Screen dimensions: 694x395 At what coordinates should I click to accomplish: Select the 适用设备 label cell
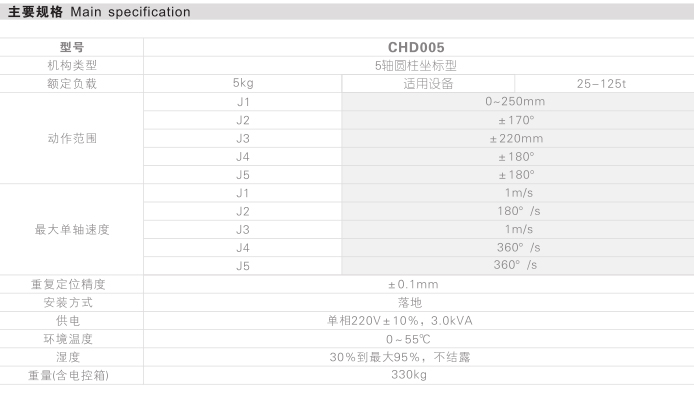(428, 84)
